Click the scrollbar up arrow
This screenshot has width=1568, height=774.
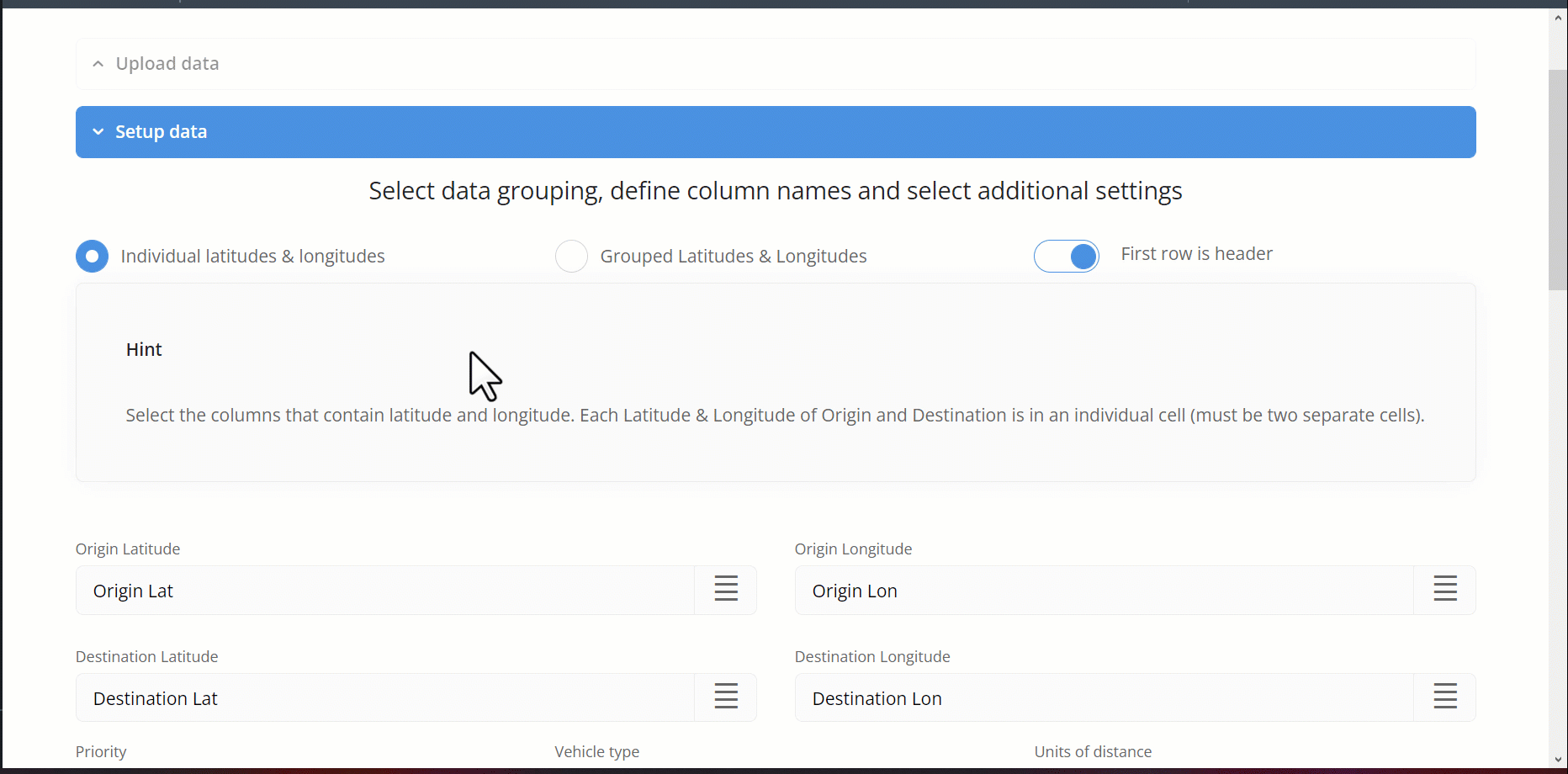(1558, 17)
